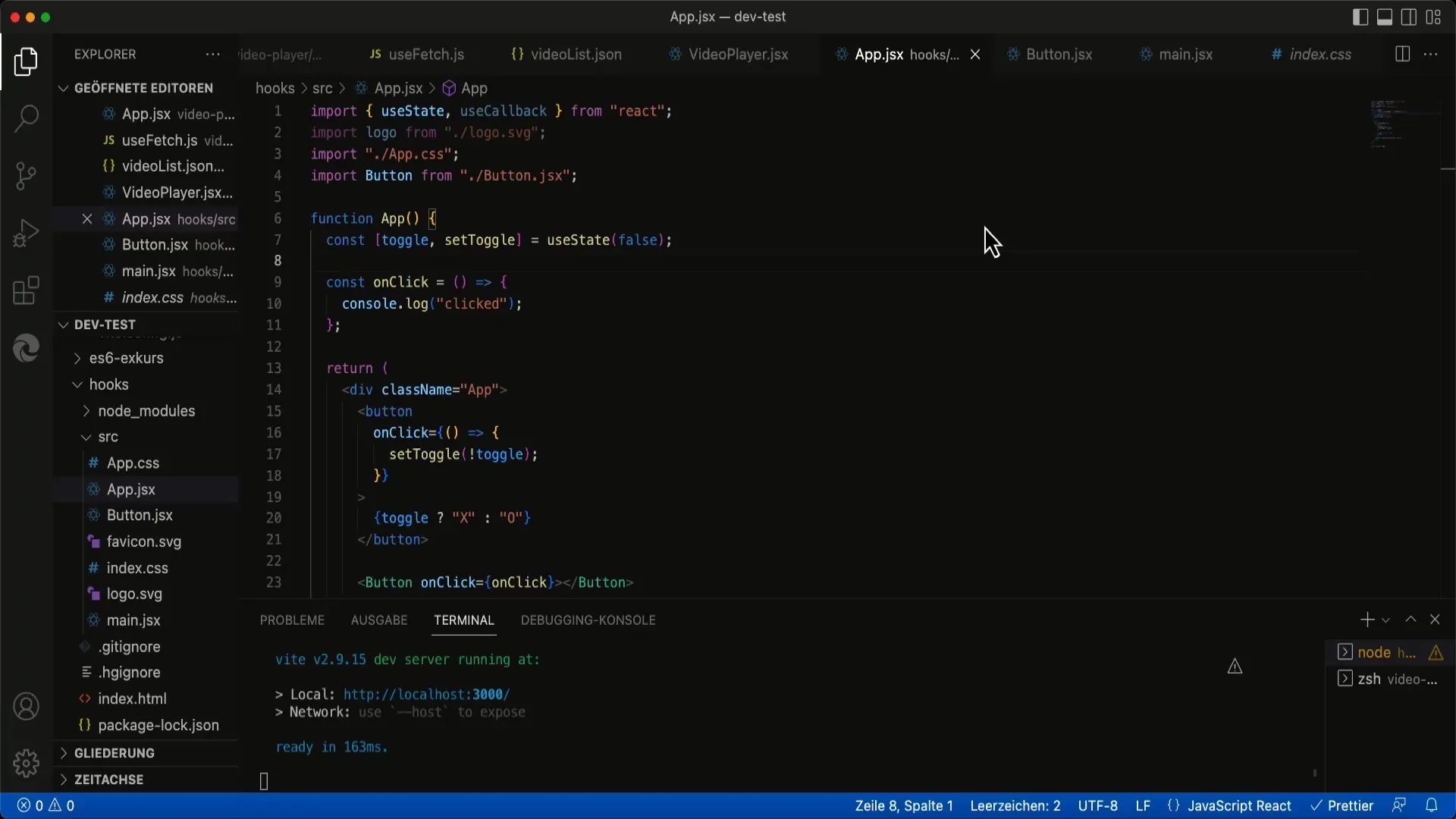Maximize the panel with the up chevron
Image resolution: width=1456 pixels, height=819 pixels.
pyautogui.click(x=1410, y=620)
